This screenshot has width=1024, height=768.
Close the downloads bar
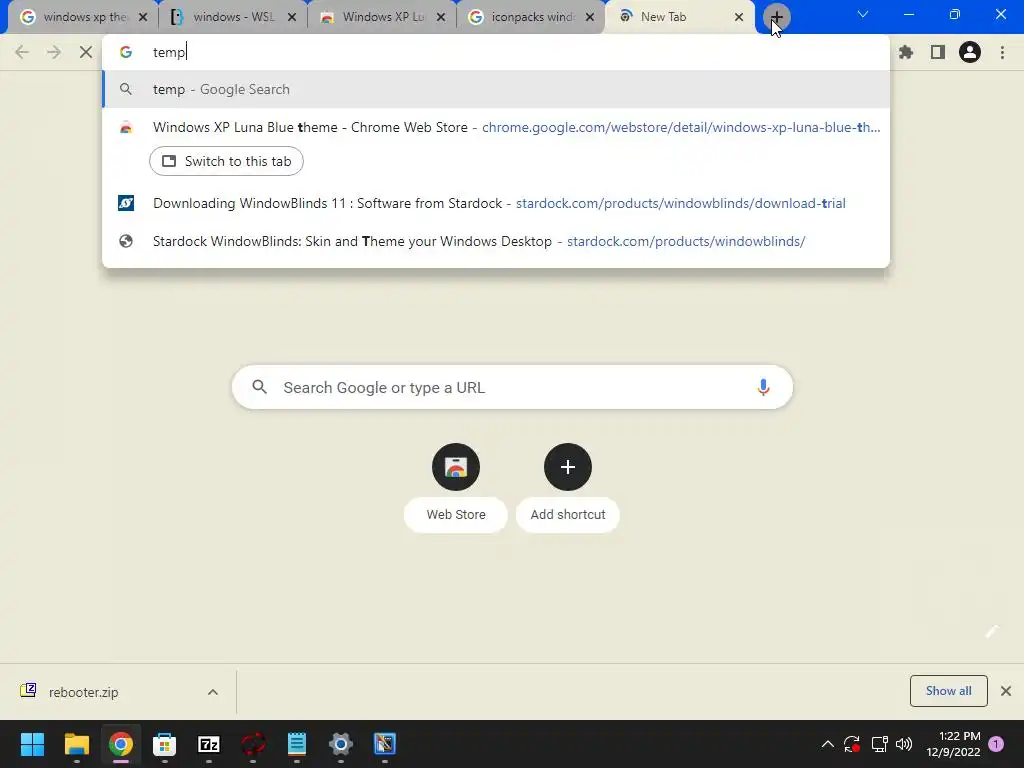tap(1006, 691)
